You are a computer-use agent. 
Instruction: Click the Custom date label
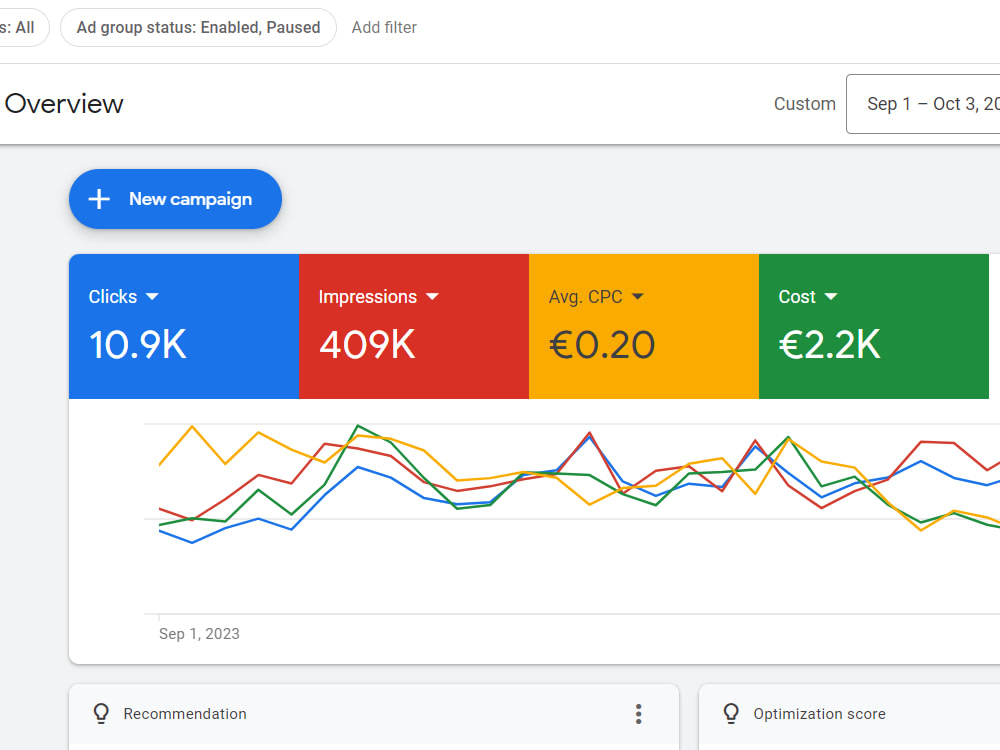point(805,104)
